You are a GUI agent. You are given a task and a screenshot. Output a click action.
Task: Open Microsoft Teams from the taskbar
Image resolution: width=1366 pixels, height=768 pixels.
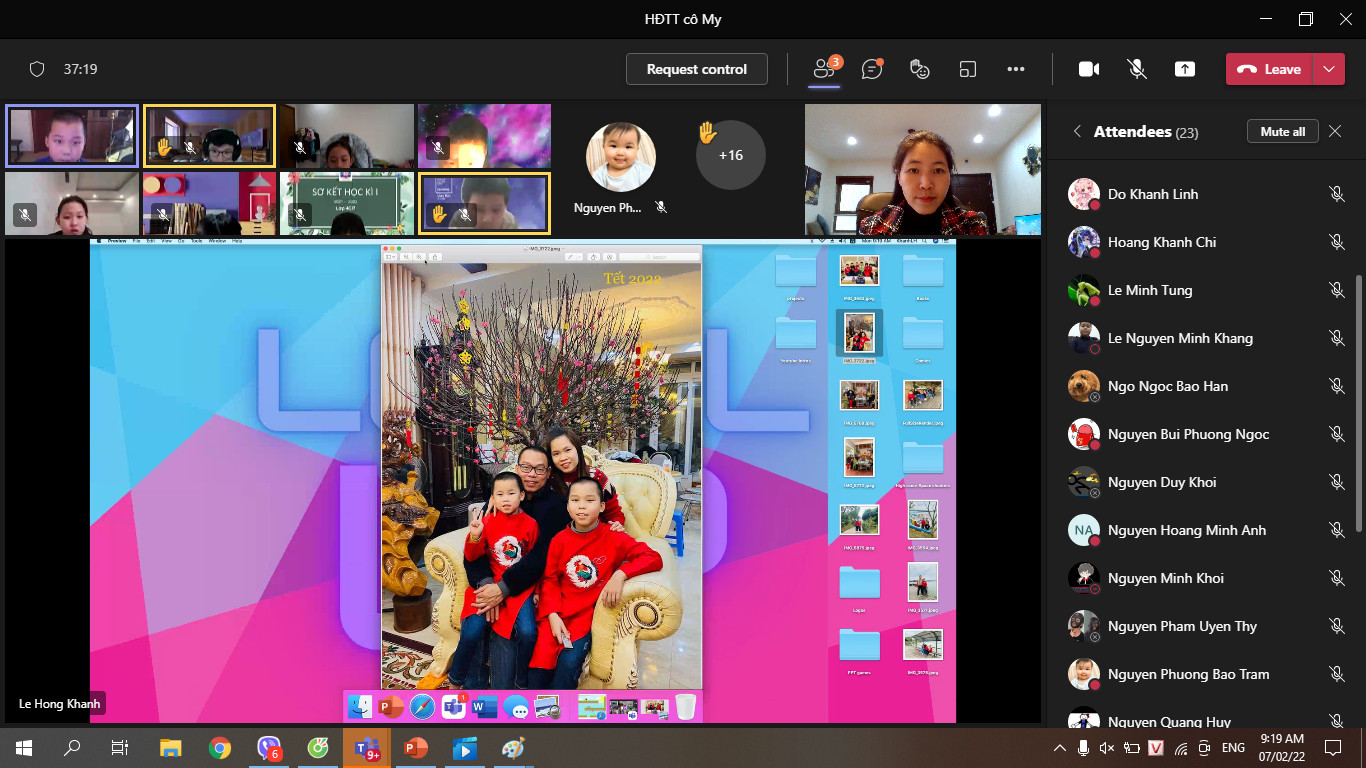tap(367, 748)
